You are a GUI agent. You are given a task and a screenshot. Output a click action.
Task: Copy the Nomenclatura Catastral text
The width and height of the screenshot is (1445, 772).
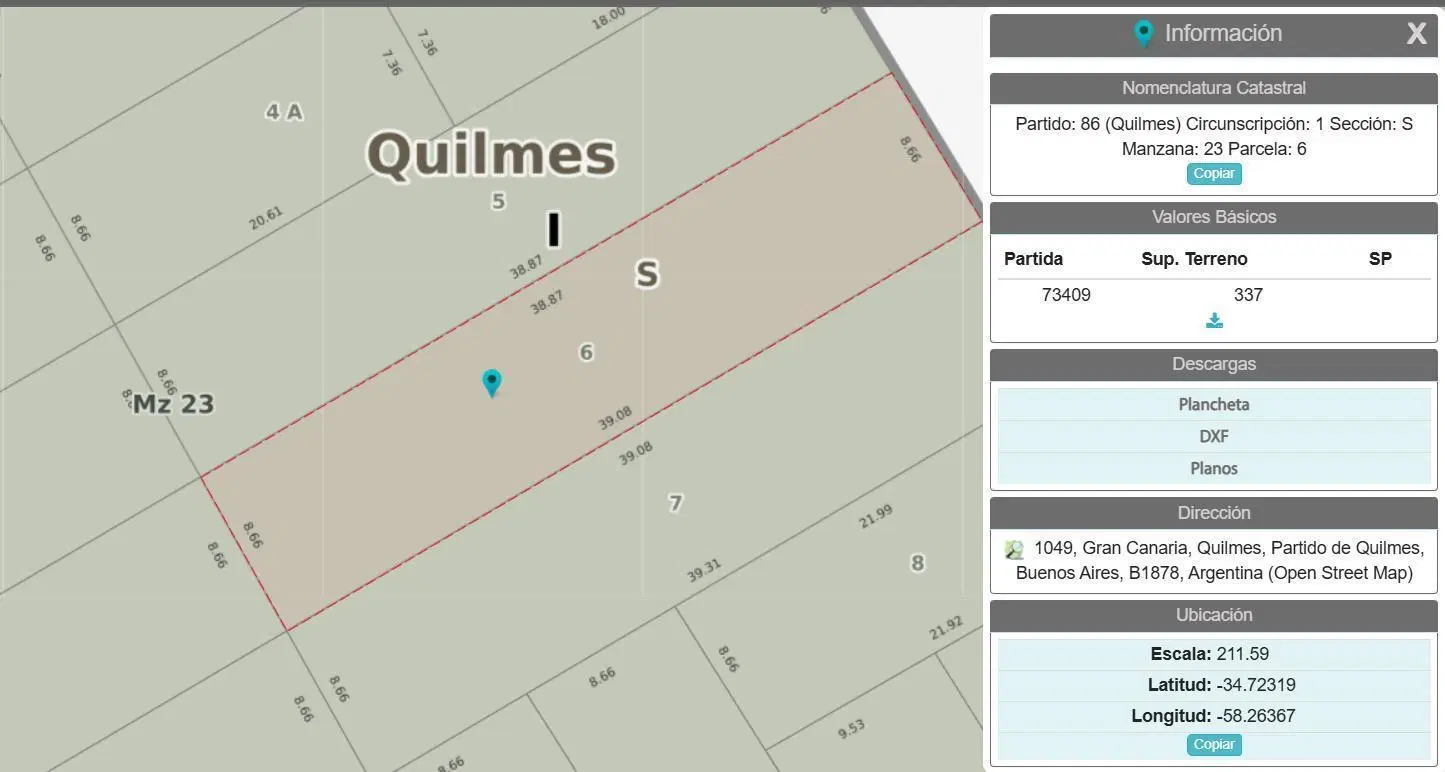[x=1214, y=173]
